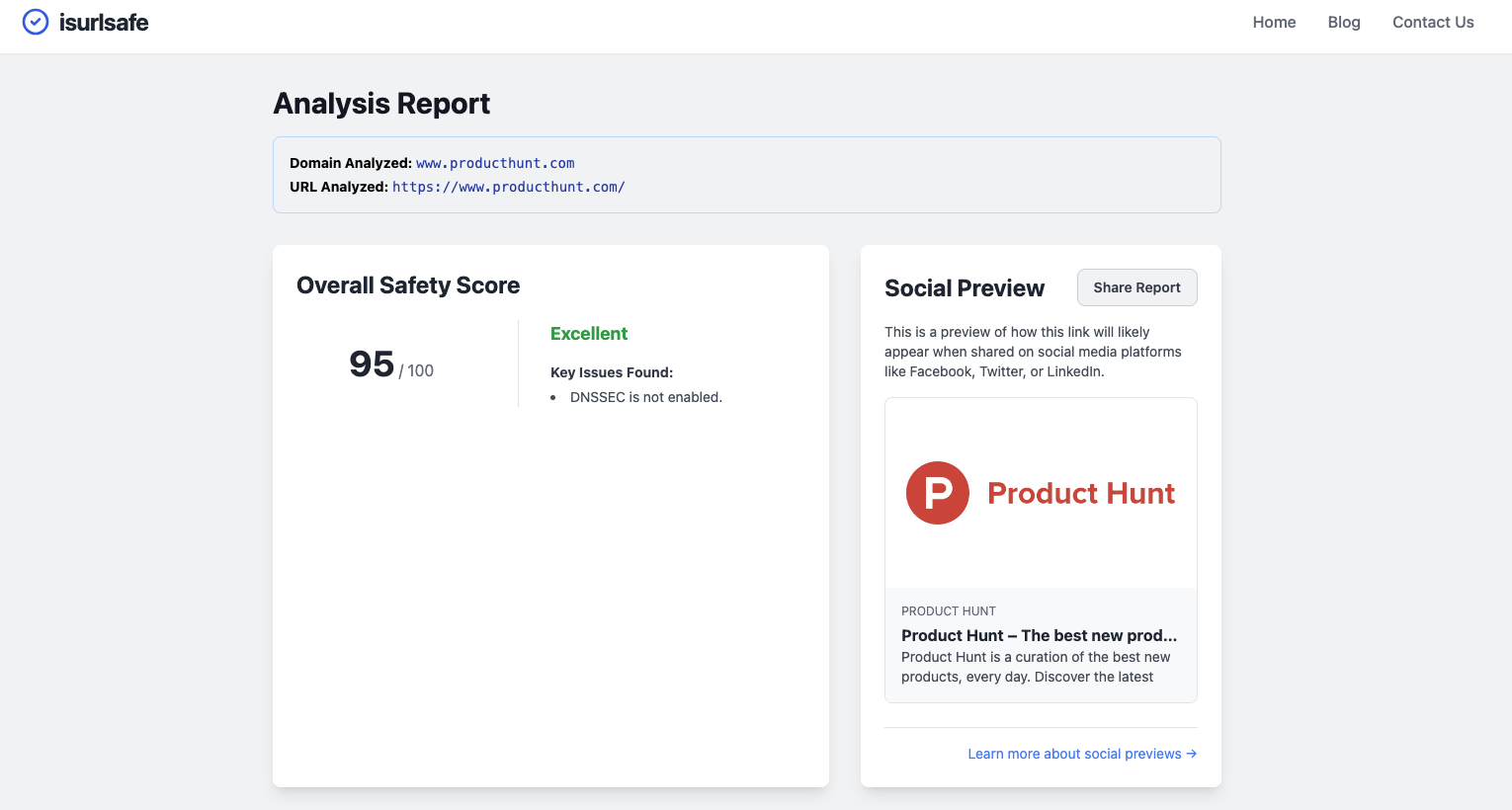Click the Product Hunt red P logo
This screenshot has height=810, width=1512.
pyautogui.click(x=937, y=493)
